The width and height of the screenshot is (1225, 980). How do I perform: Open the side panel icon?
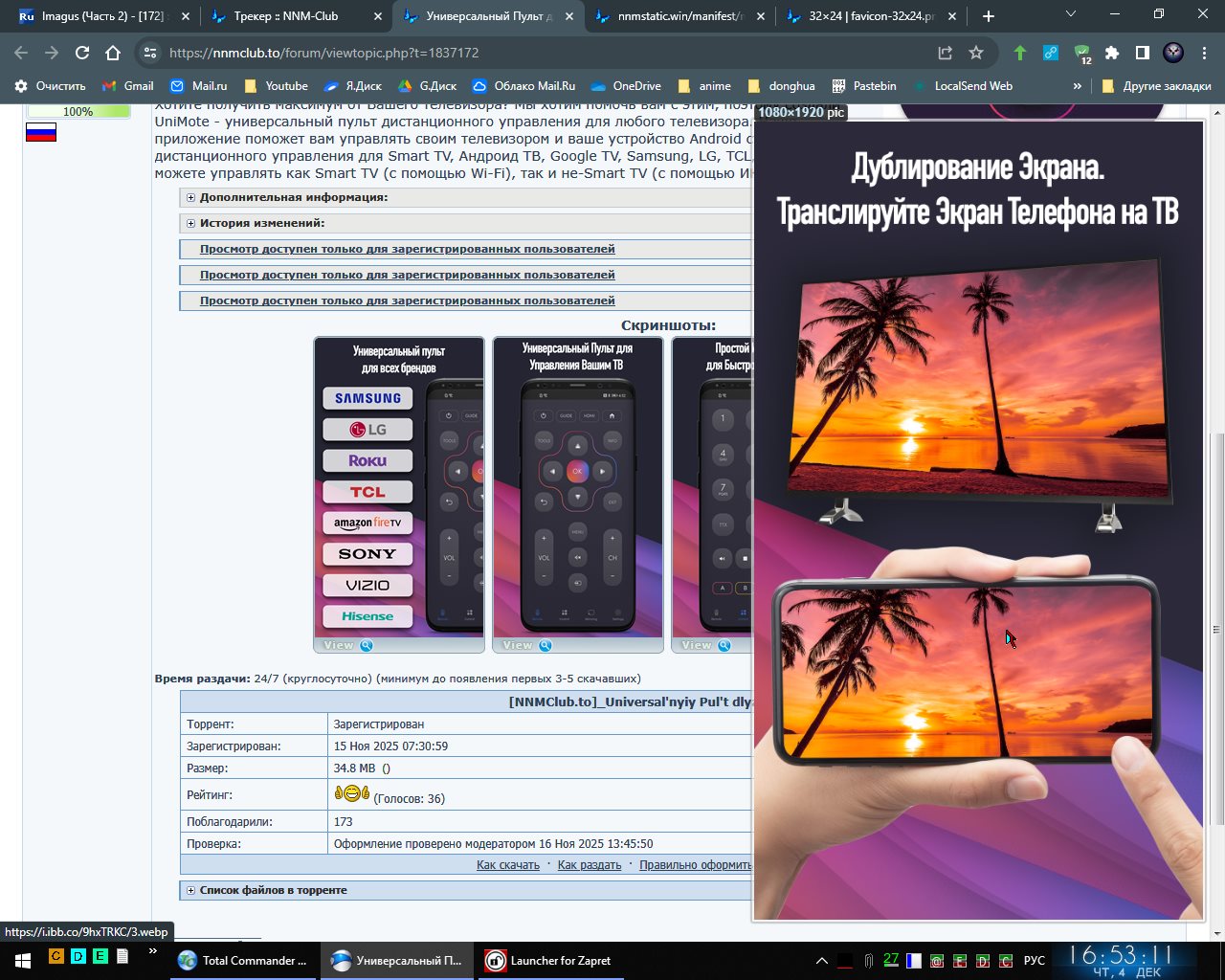coord(1142,53)
